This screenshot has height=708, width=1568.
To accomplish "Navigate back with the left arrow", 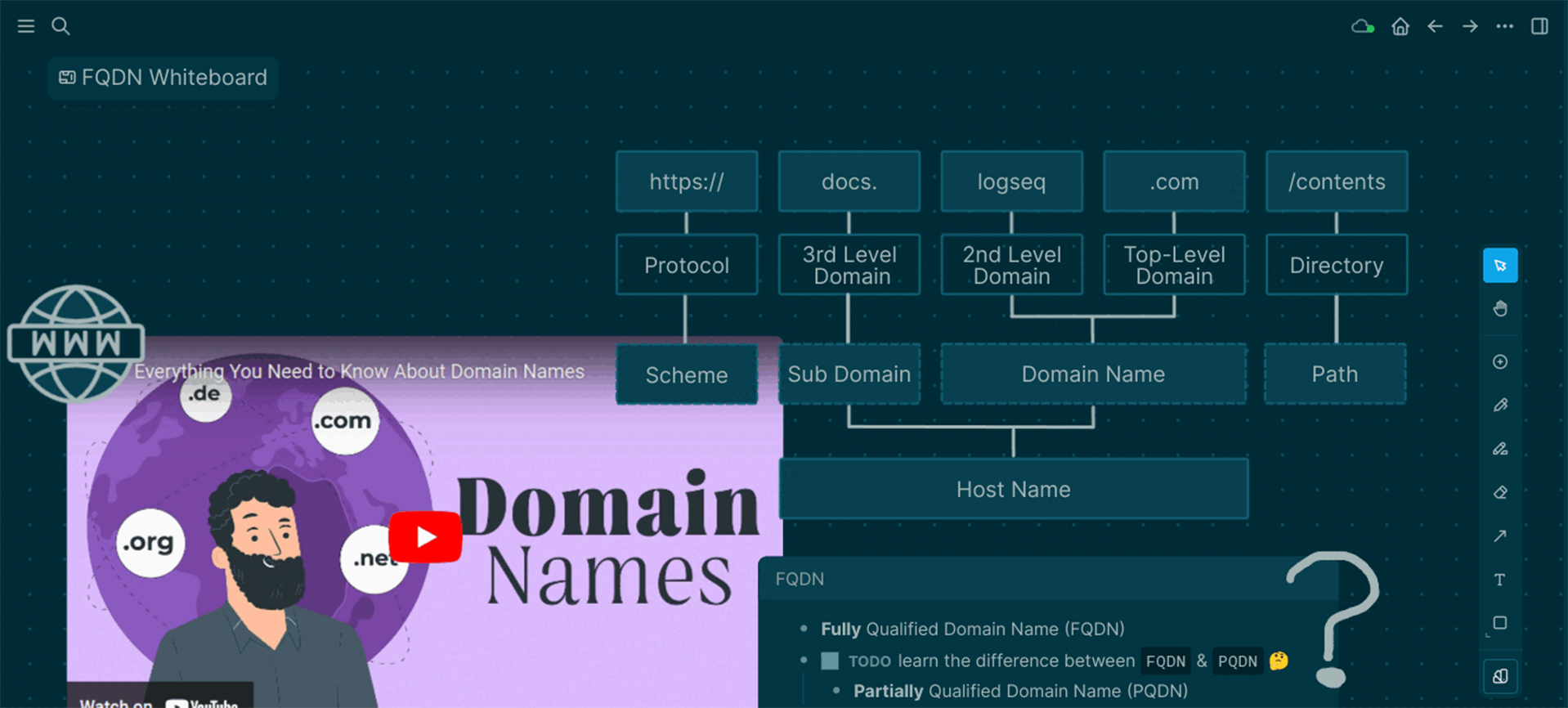I will pyautogui.click(x=1435, y=26).
